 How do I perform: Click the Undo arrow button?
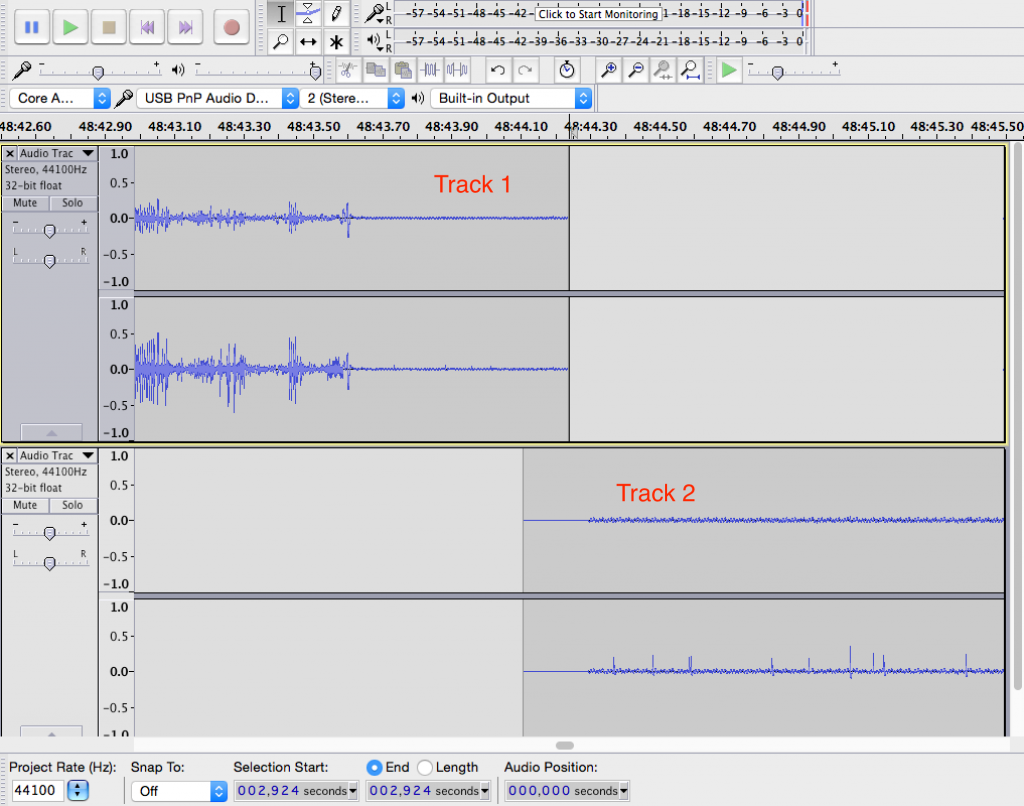click(497, 70)
